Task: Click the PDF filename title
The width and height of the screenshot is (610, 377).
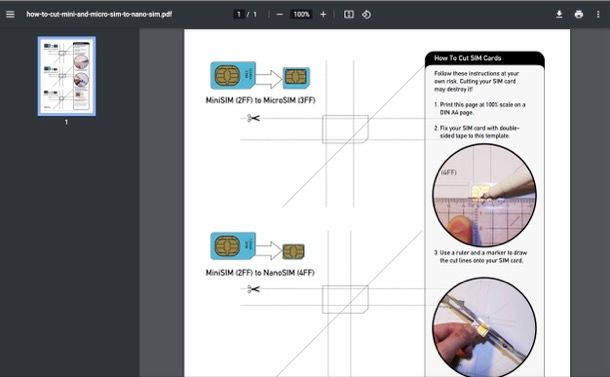Action: pyautogui.click(x=99, y=14)
